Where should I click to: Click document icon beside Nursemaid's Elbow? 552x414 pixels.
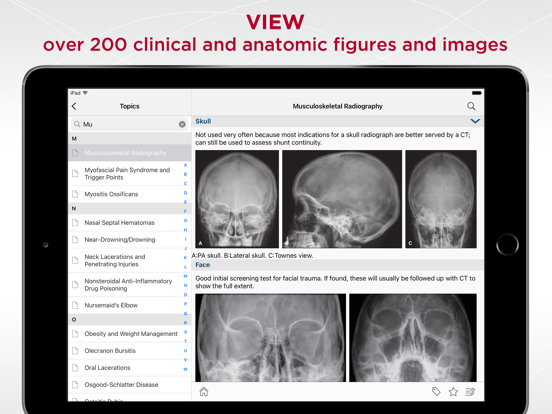75,305
